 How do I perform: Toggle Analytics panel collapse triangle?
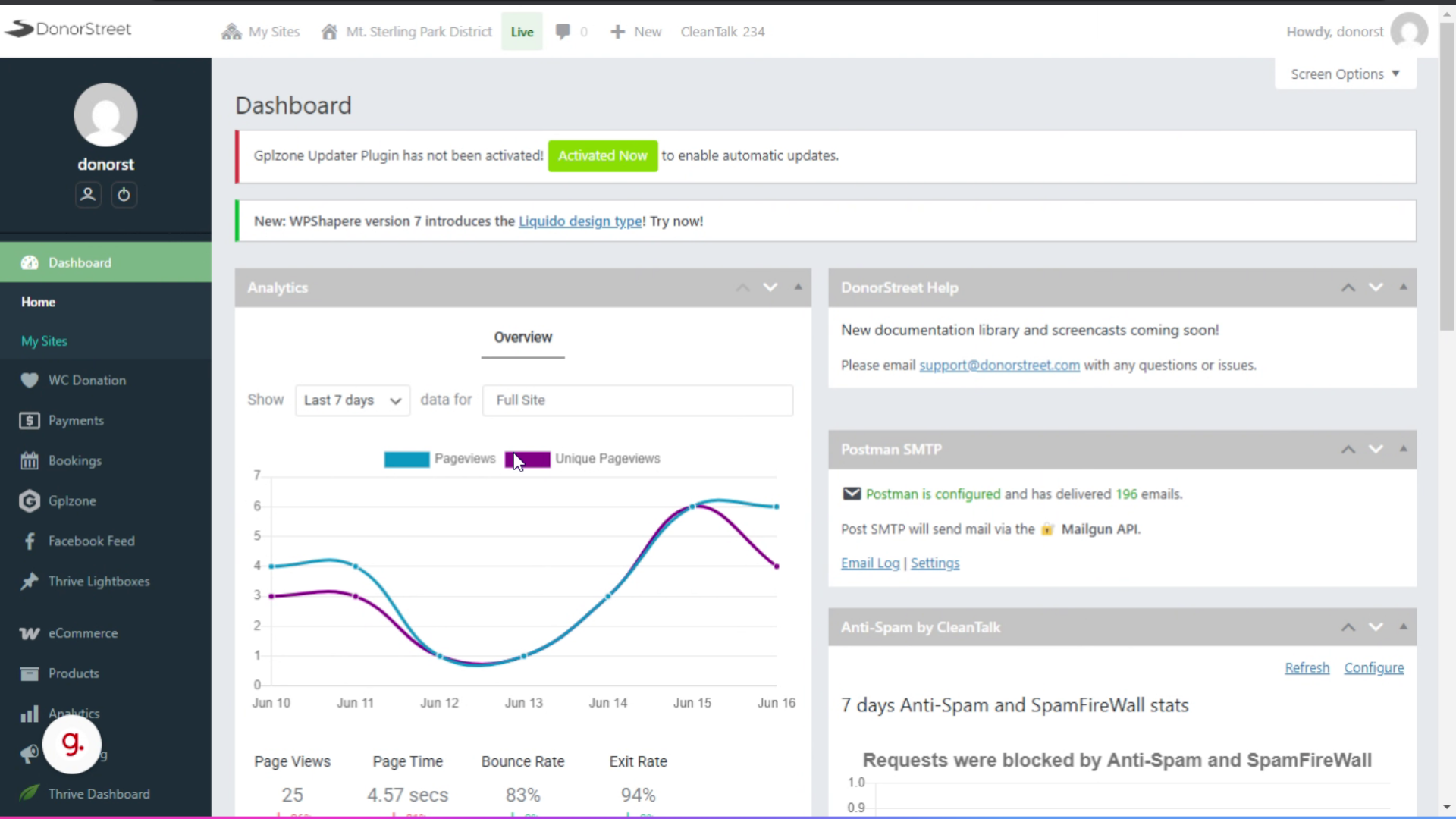coord(798,287)
